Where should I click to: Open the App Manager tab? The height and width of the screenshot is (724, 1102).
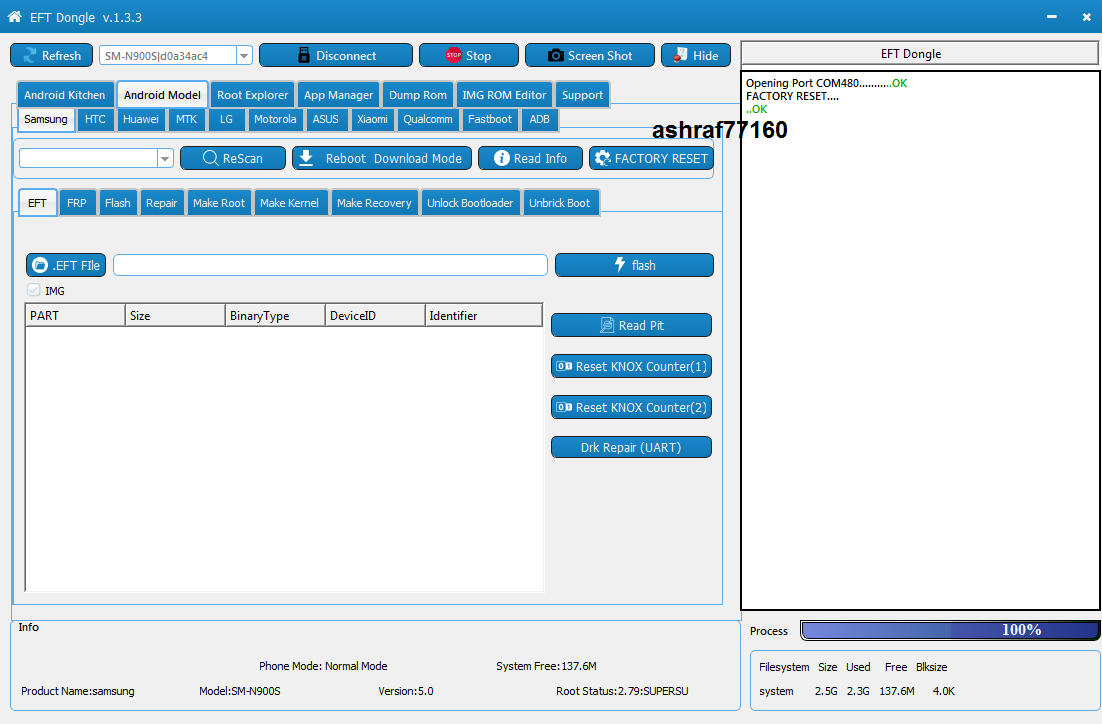339,95
